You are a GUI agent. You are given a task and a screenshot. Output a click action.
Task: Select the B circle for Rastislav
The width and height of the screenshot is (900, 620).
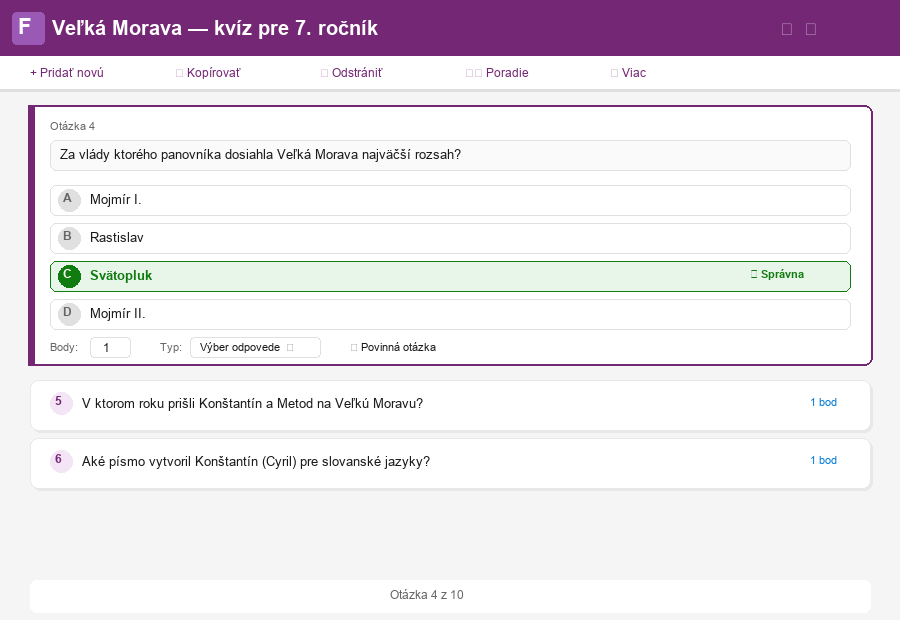point(68,238)
